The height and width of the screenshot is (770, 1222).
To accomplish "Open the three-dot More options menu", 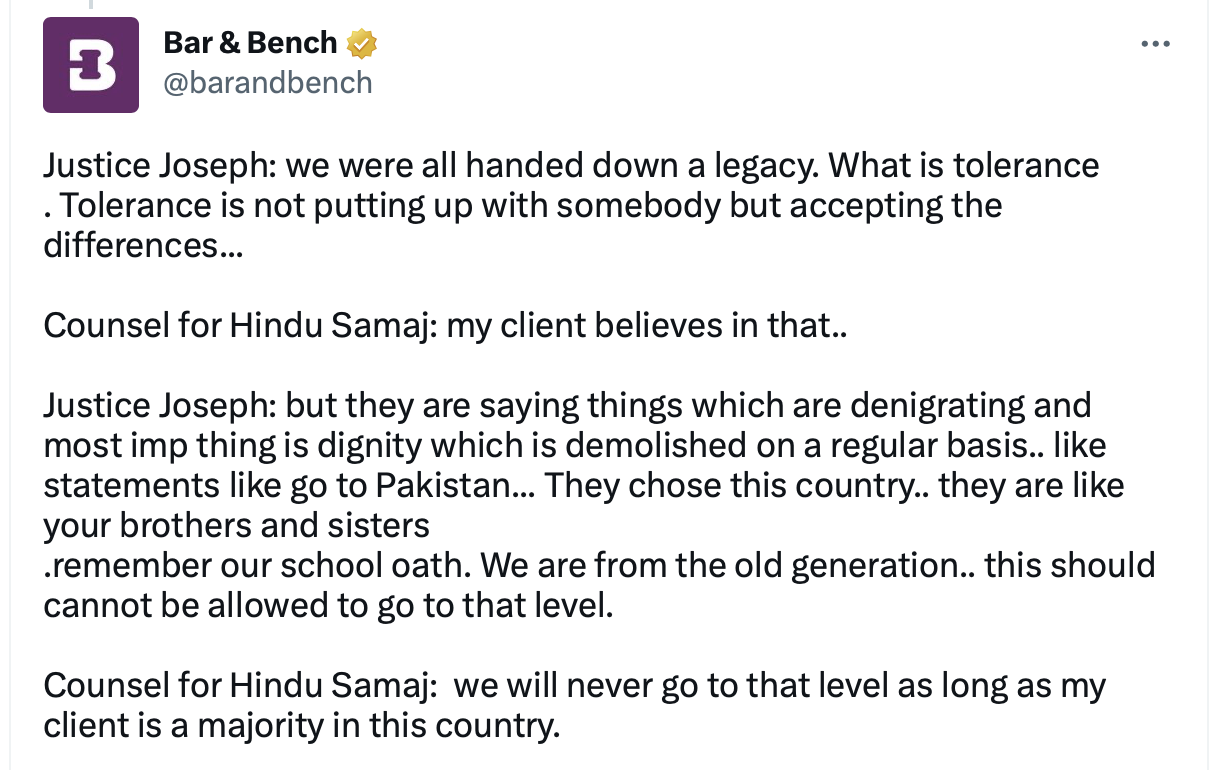I will (x=1155, y=44).
